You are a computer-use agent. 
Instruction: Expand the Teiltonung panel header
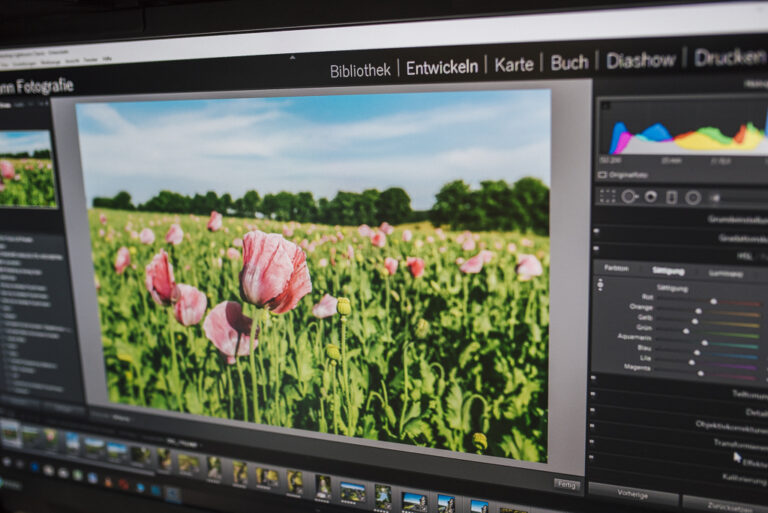[x=750, y=394]
